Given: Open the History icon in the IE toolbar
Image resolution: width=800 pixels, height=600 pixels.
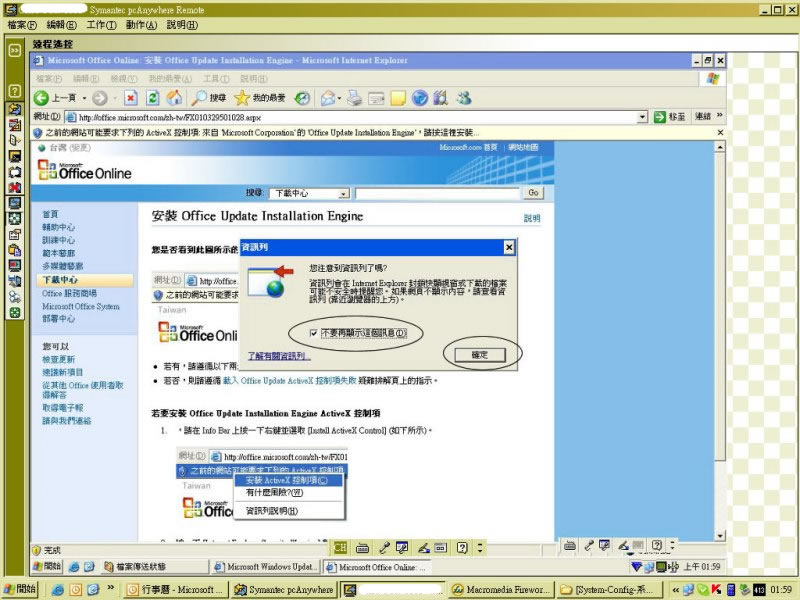Looking at the screenshot, I should 303,98.
